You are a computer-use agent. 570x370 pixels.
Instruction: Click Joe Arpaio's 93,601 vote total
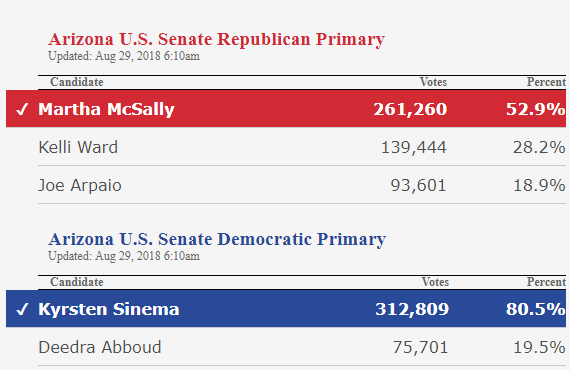tap(418, 185)
